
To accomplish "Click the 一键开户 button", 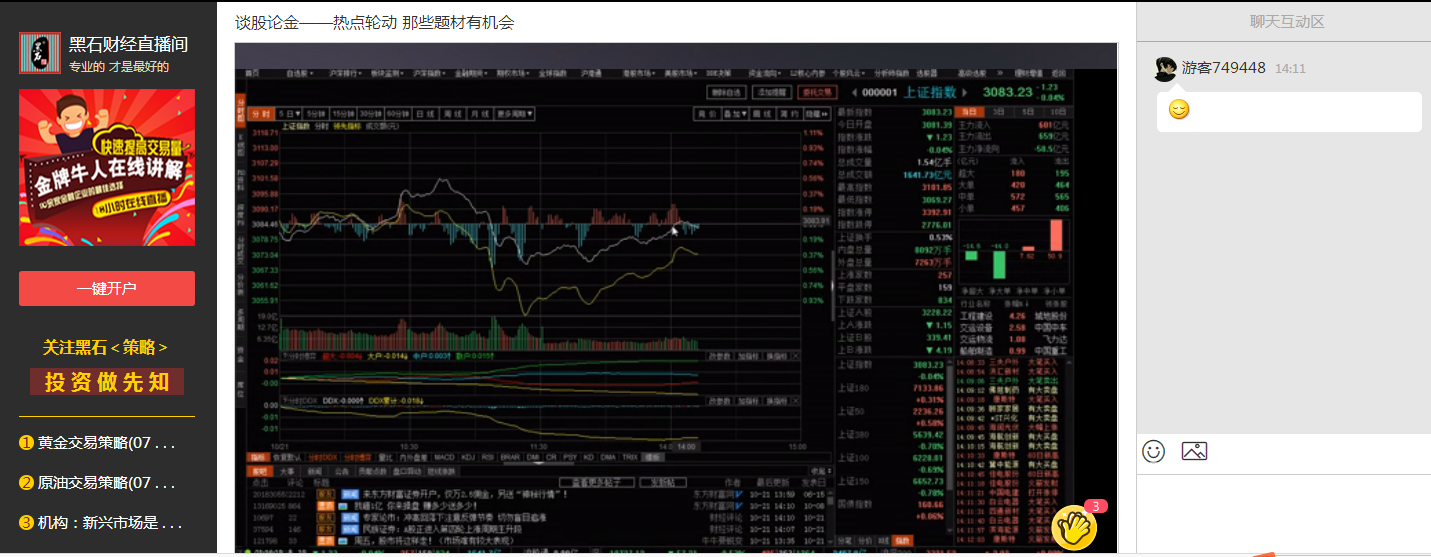I will point(107,288).
